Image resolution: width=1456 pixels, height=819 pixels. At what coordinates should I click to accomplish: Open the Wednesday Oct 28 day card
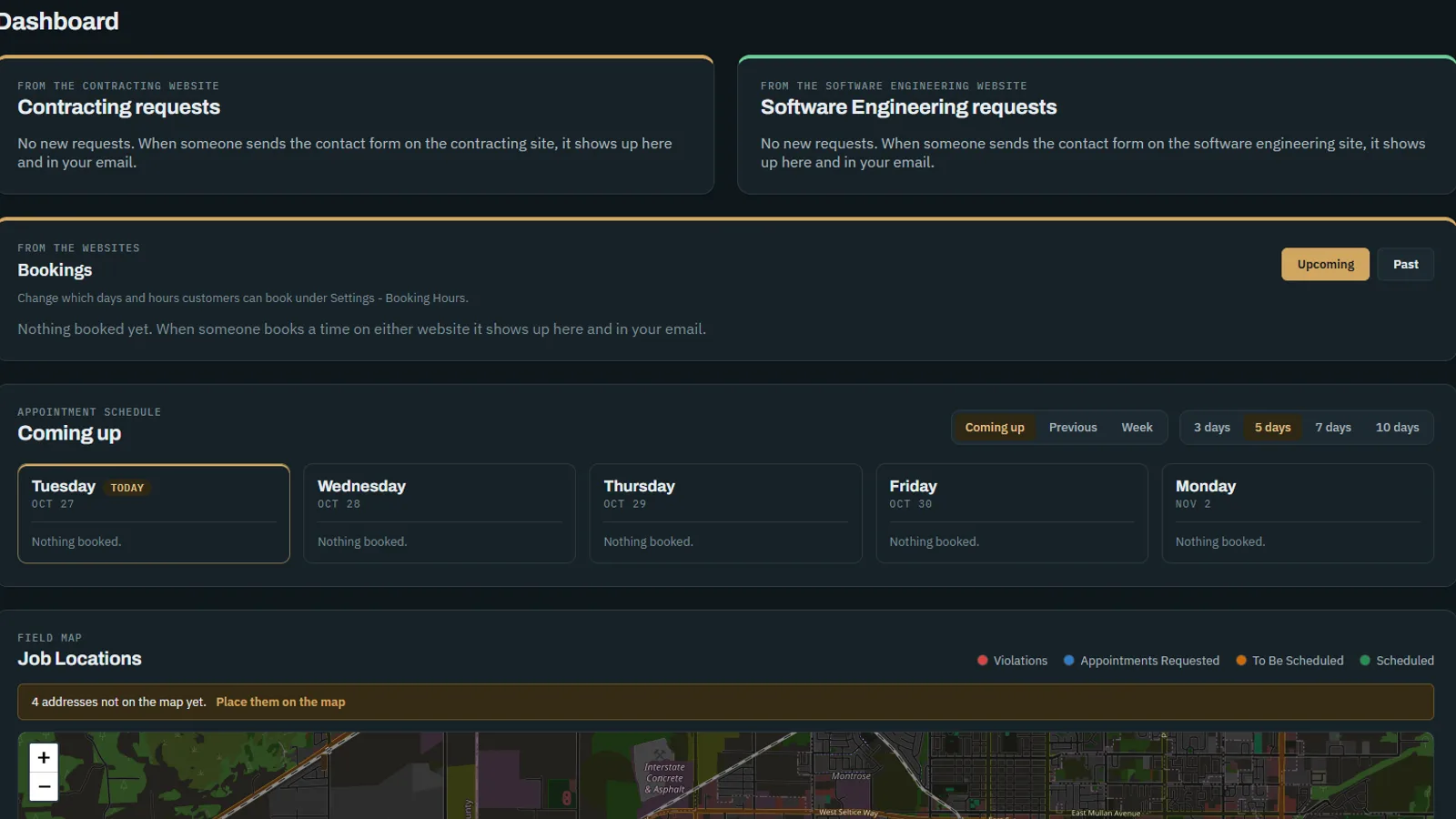440,513
